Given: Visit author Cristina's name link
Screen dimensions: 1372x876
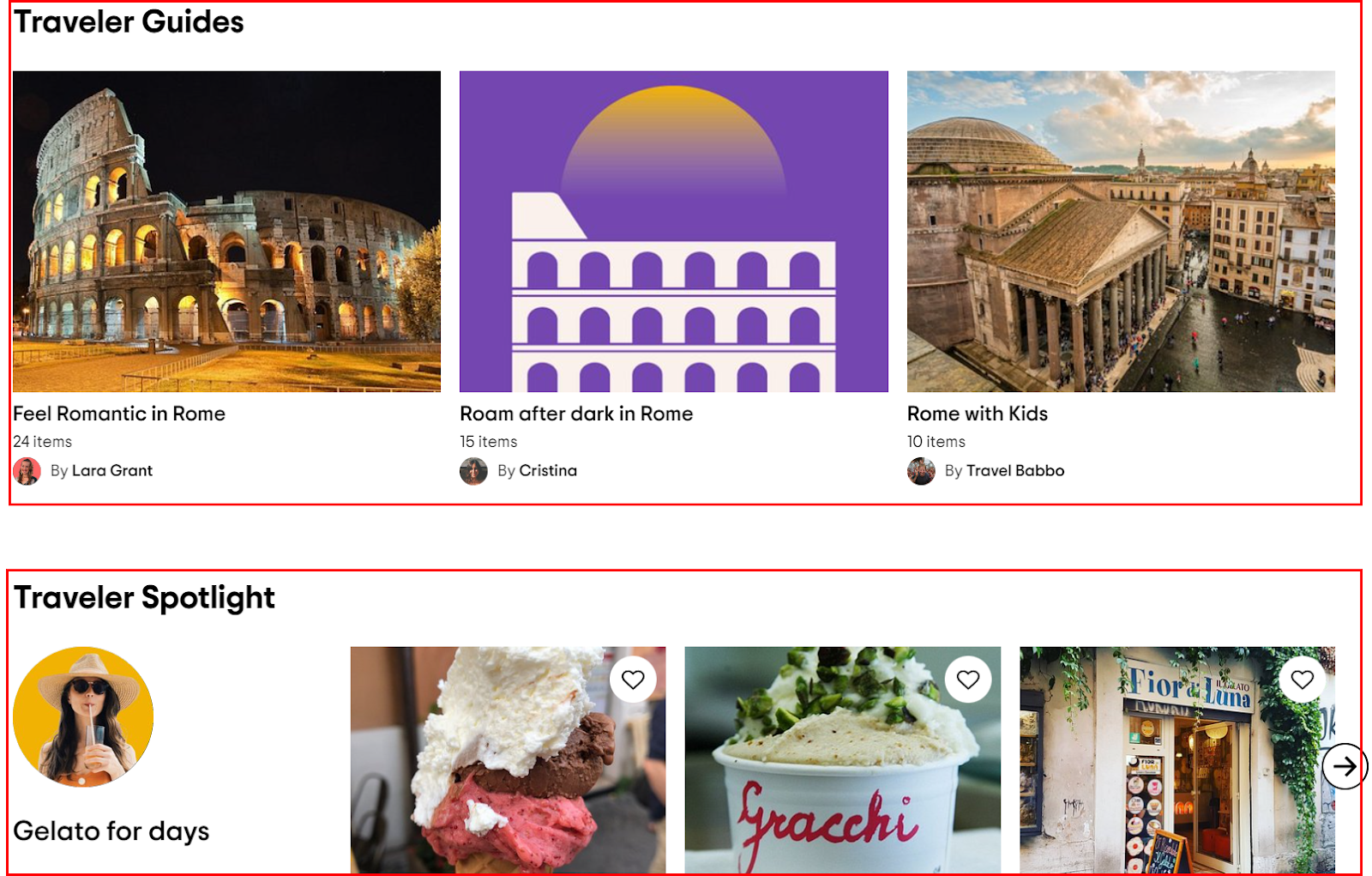Looking at the screenshot, I should click(x=548, y=470).
